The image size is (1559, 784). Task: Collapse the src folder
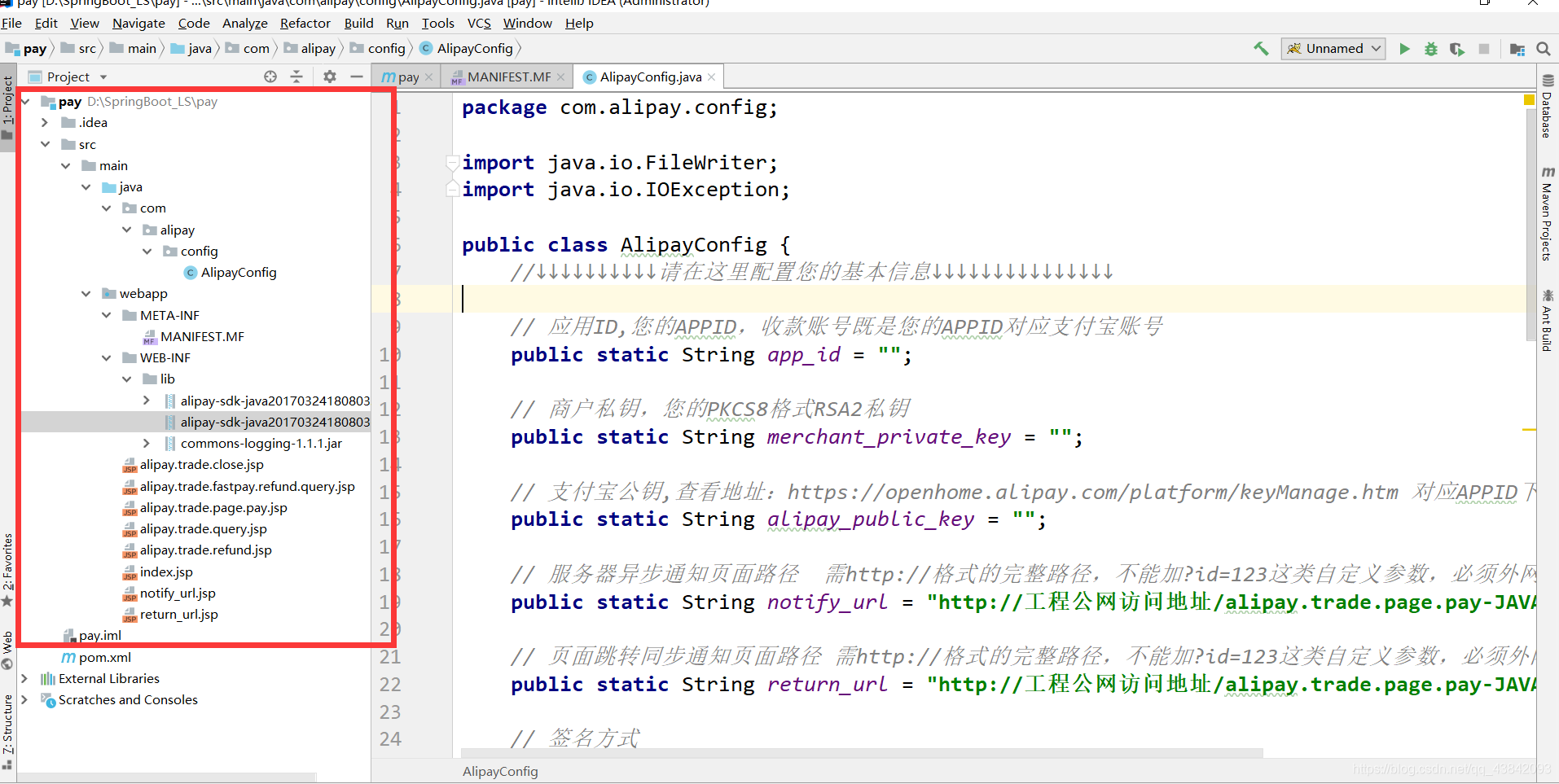[45, 144]
